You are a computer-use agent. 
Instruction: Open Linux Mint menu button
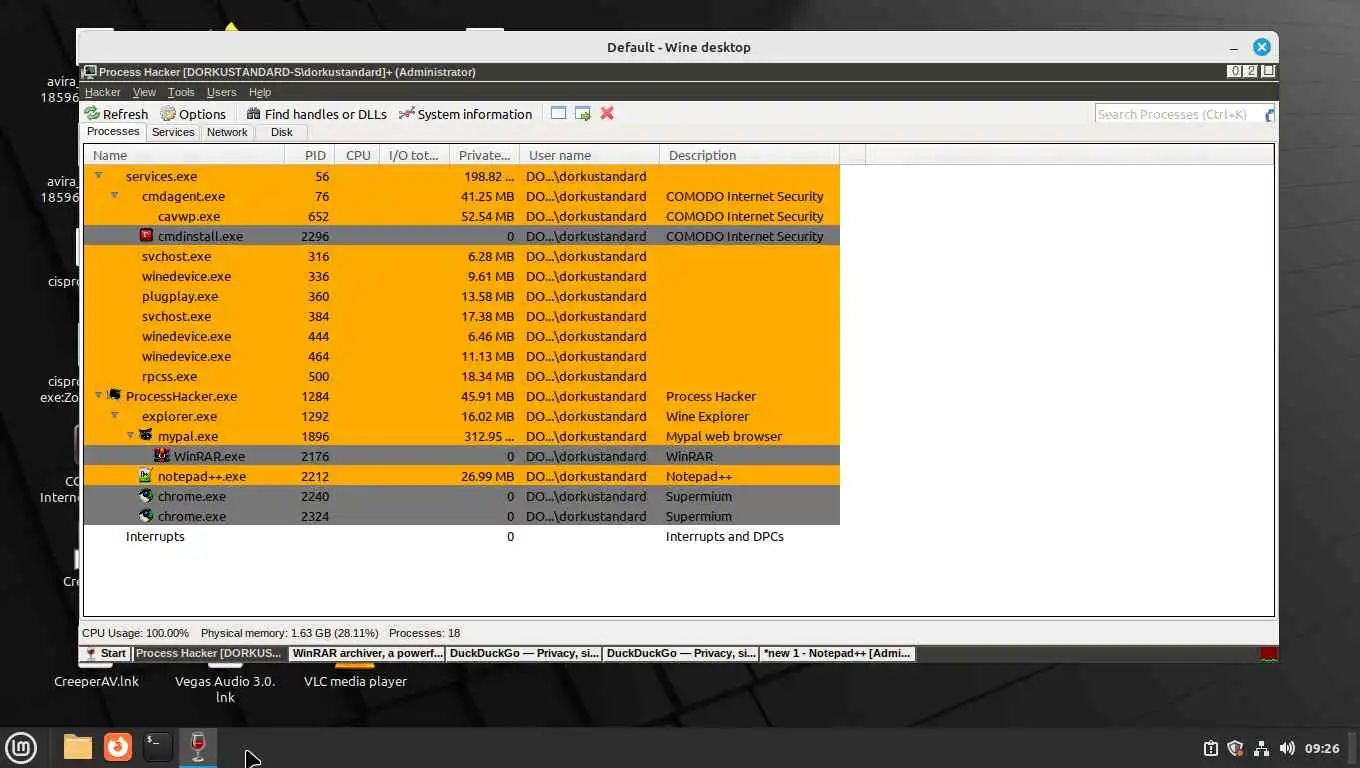click(x=22, y=747)
